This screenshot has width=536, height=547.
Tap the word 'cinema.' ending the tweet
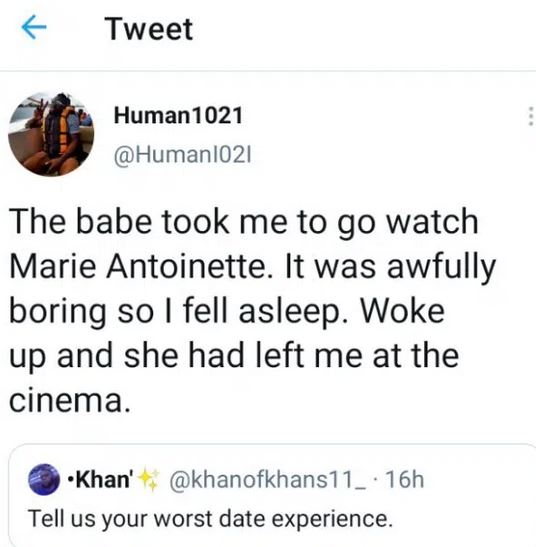(x=70, y=400)
